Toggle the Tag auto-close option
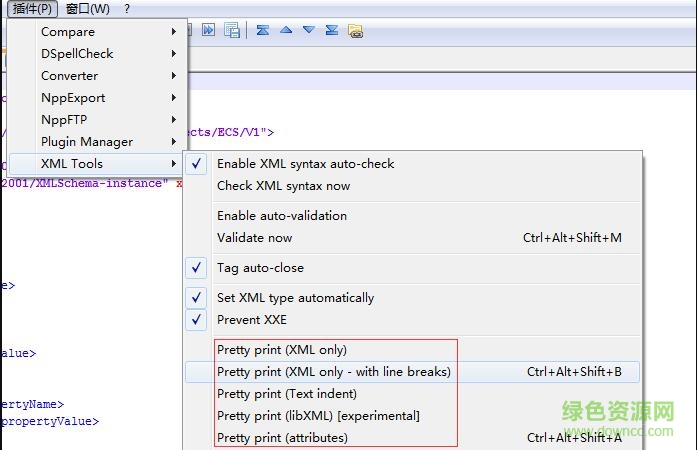 pyautogui.click(x=260, y=268)
